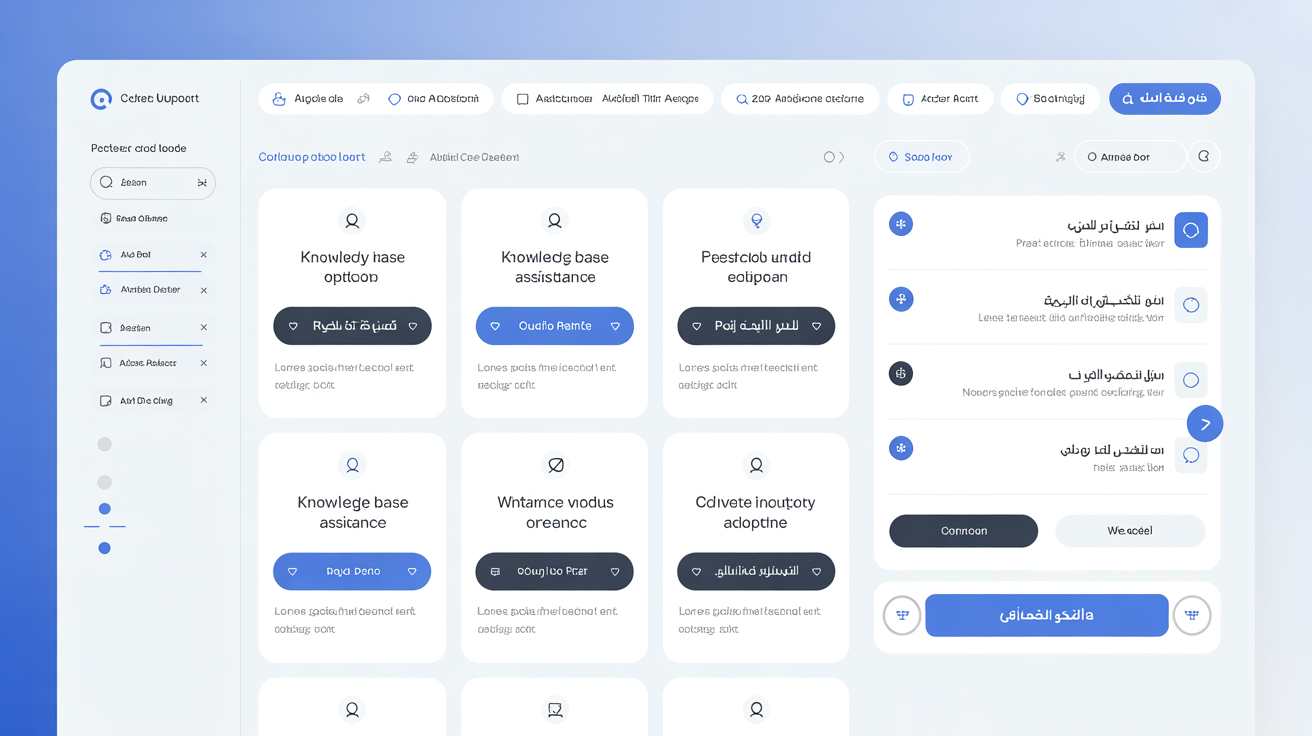Image resolution: width=1312 pixels, height=736 pixels.
Task: Remove Atnbea Deter using its X
Action: click(x=203, y=290)
